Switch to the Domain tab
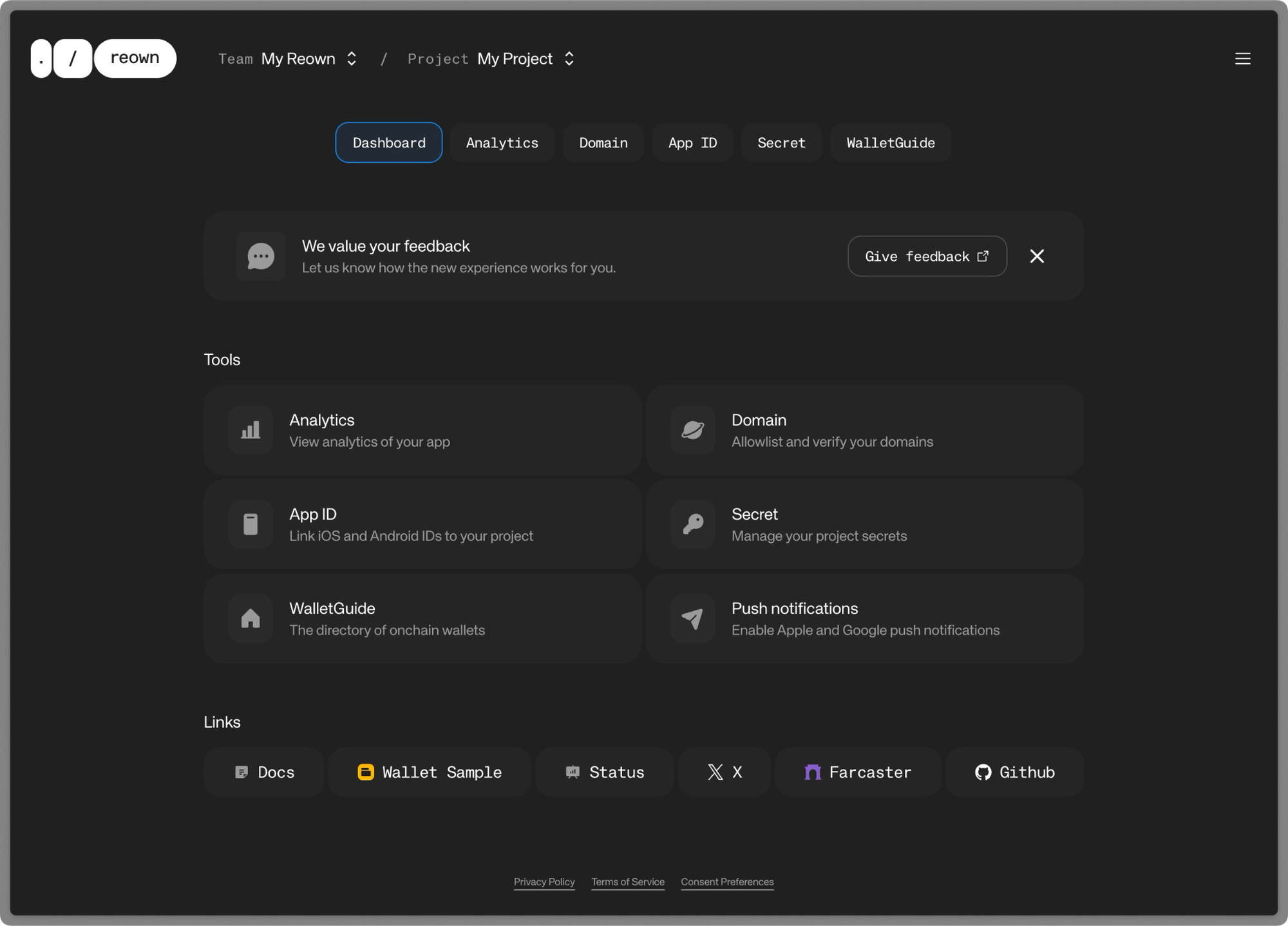This screenshot has height=926, width=1288. tap(603, 142)
